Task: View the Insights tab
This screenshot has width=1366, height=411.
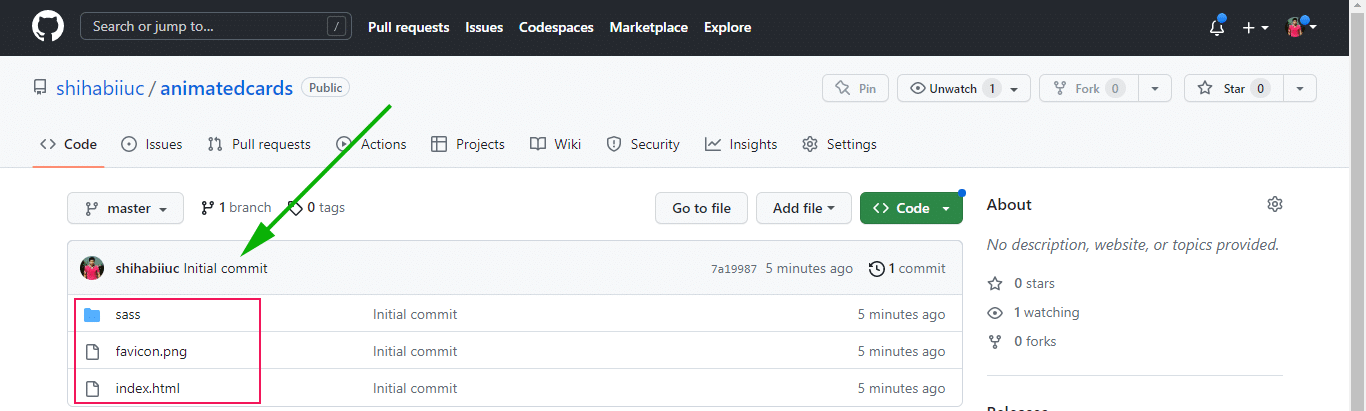Action: pos(741,144)
